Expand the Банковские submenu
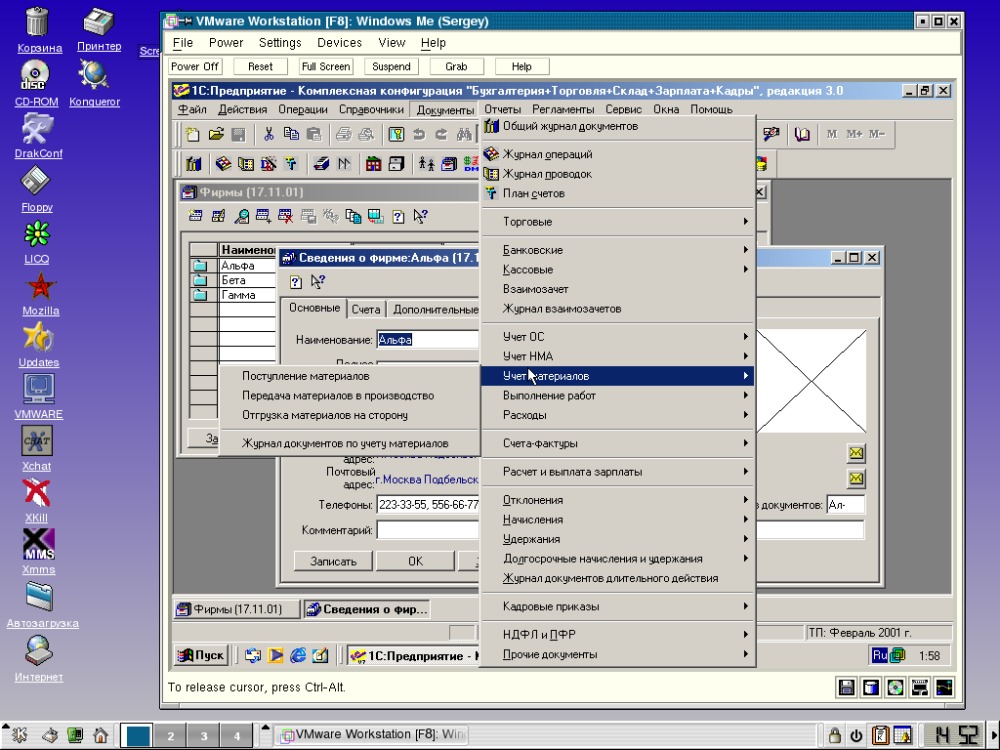1000x750 pixels. coord(617,250)
